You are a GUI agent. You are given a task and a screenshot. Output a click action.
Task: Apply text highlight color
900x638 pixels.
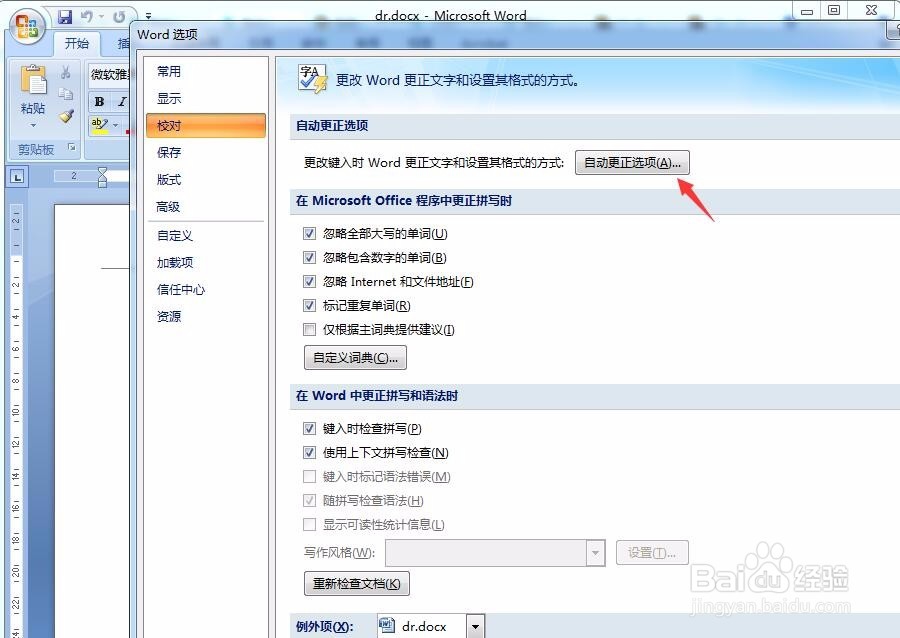click(100, 125)
